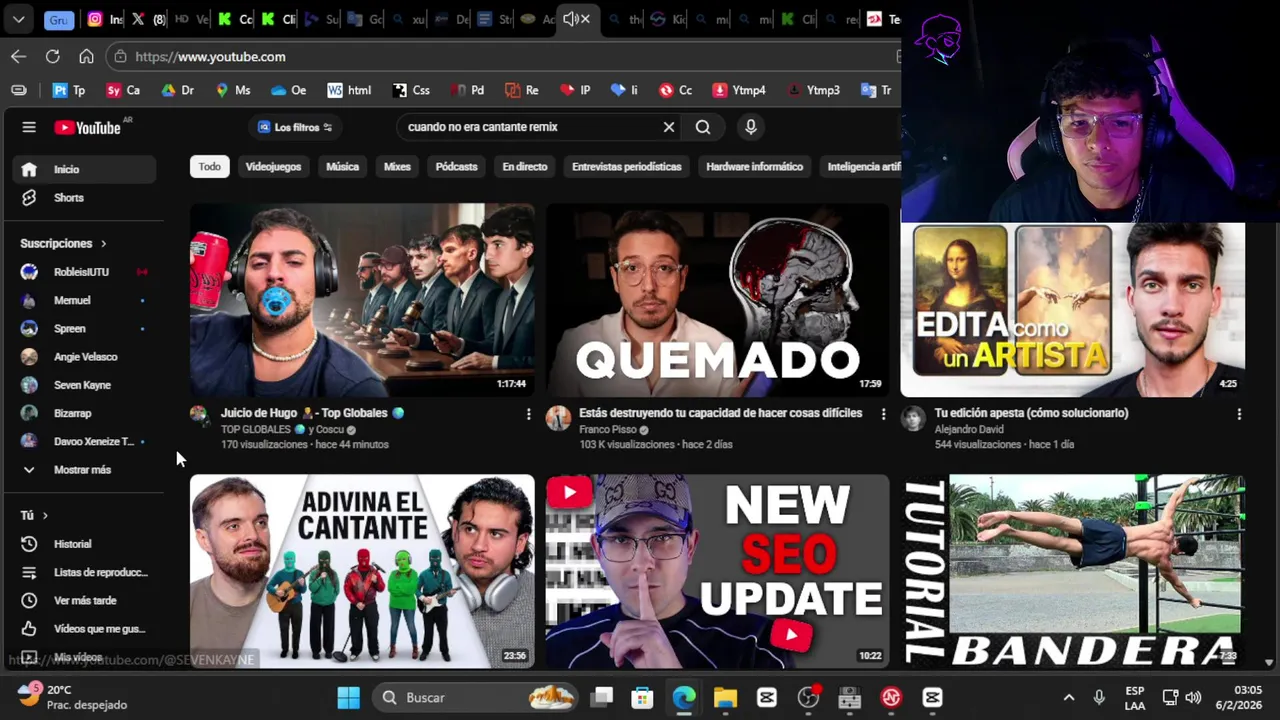Open the X (Twitter) browser tab
The image size is (1280, 720).
[148, 19]
